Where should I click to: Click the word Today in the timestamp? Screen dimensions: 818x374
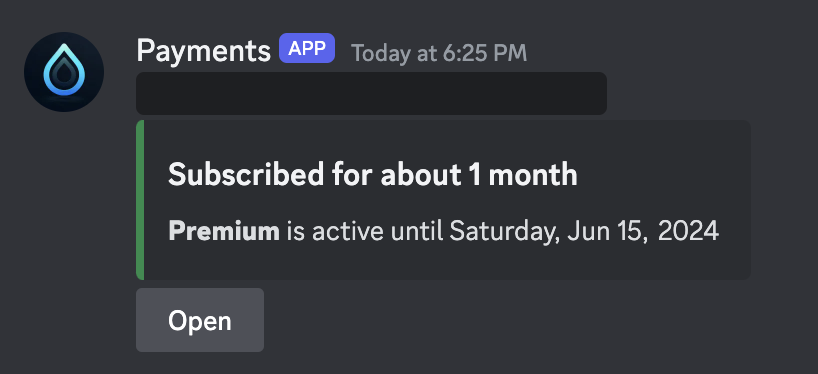(380, 53)
